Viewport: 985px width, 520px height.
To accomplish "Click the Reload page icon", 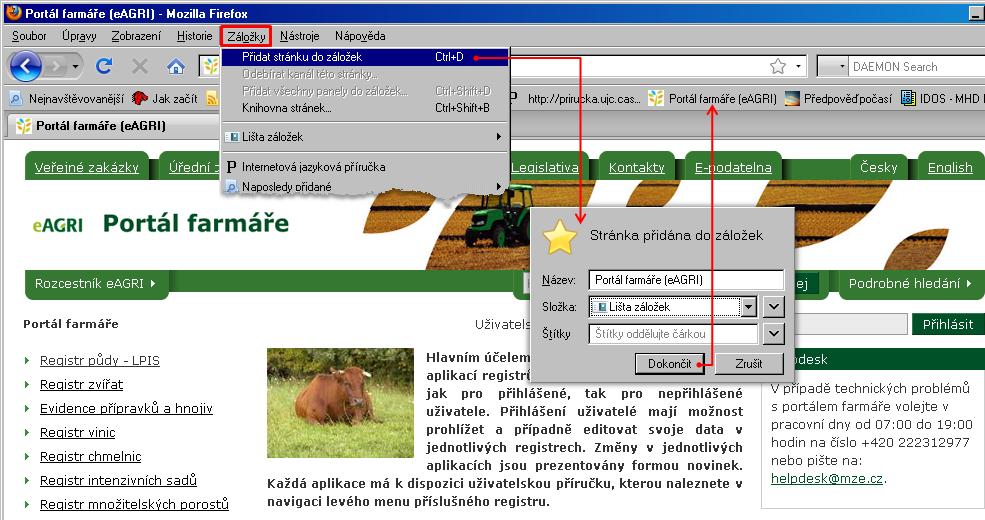I will tap(104, 65).
